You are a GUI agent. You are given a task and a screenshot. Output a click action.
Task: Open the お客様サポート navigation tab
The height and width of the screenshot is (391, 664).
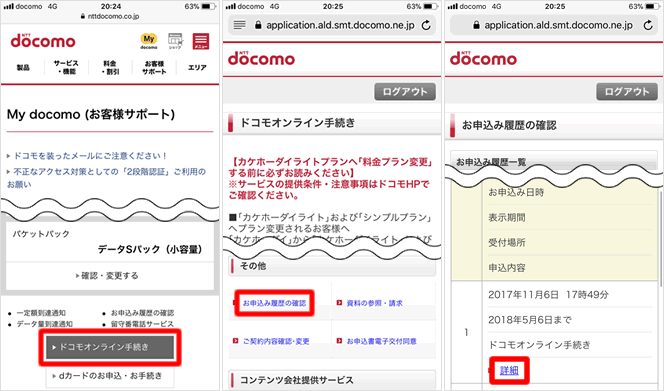[x=154, y=67]
